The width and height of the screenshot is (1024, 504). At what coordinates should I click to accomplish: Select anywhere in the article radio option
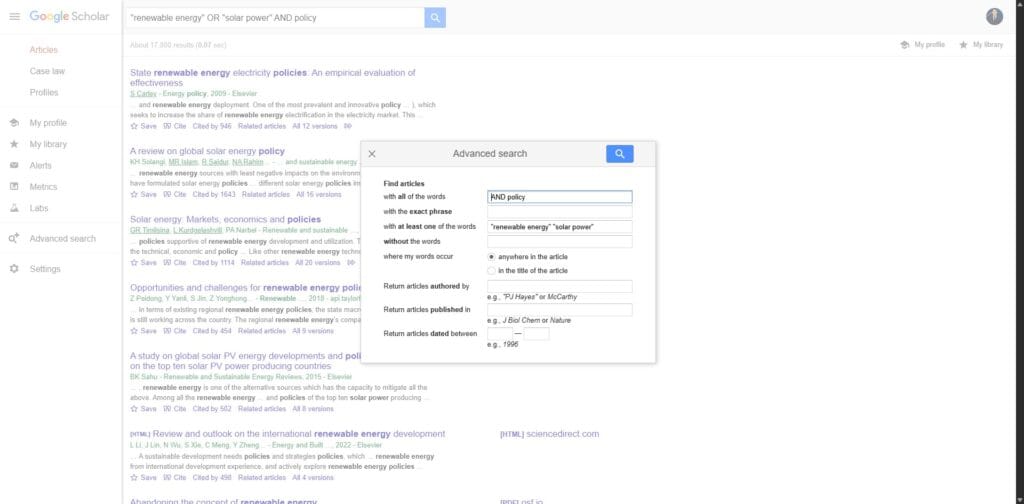tap(491, 257)
